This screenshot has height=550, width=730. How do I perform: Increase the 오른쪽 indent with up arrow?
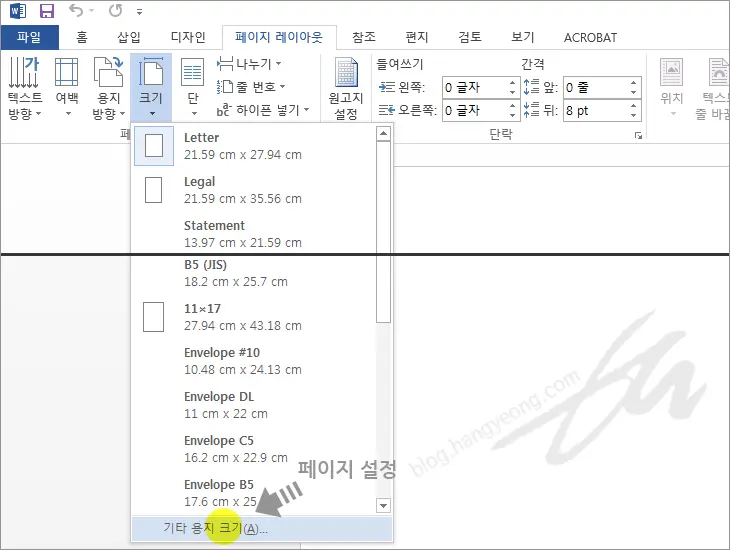click(512, 105)
